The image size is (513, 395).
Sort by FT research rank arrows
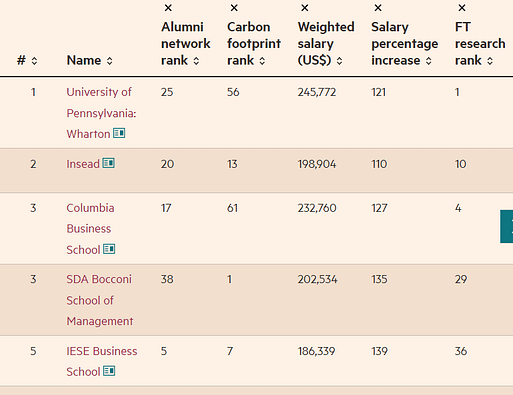pos(489,61)
